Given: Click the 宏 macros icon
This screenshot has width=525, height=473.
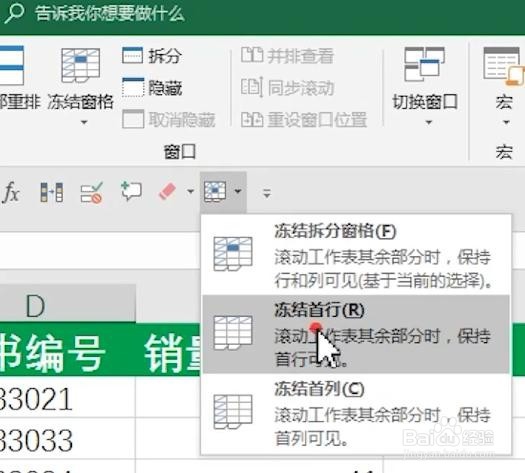Looking at the screenshot, I should click(x=504, y=65).
